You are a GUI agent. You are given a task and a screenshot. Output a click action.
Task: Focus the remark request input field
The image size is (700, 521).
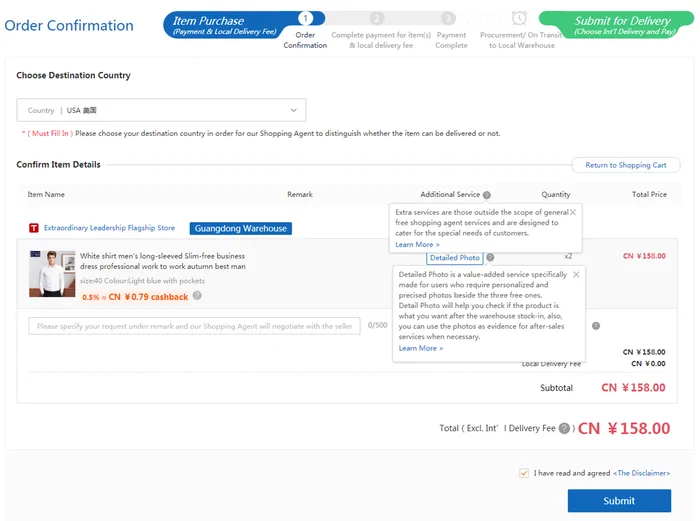(194, 326)
